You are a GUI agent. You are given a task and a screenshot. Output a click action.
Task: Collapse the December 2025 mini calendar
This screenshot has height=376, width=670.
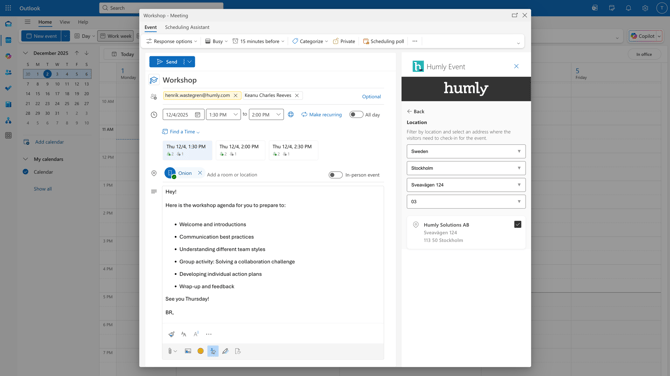coord(25,53)
